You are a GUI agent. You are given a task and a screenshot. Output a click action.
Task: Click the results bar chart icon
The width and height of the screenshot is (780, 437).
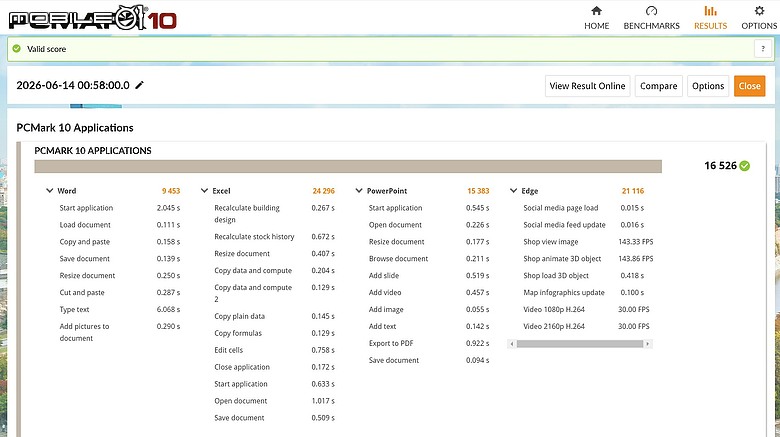point(710,10)
